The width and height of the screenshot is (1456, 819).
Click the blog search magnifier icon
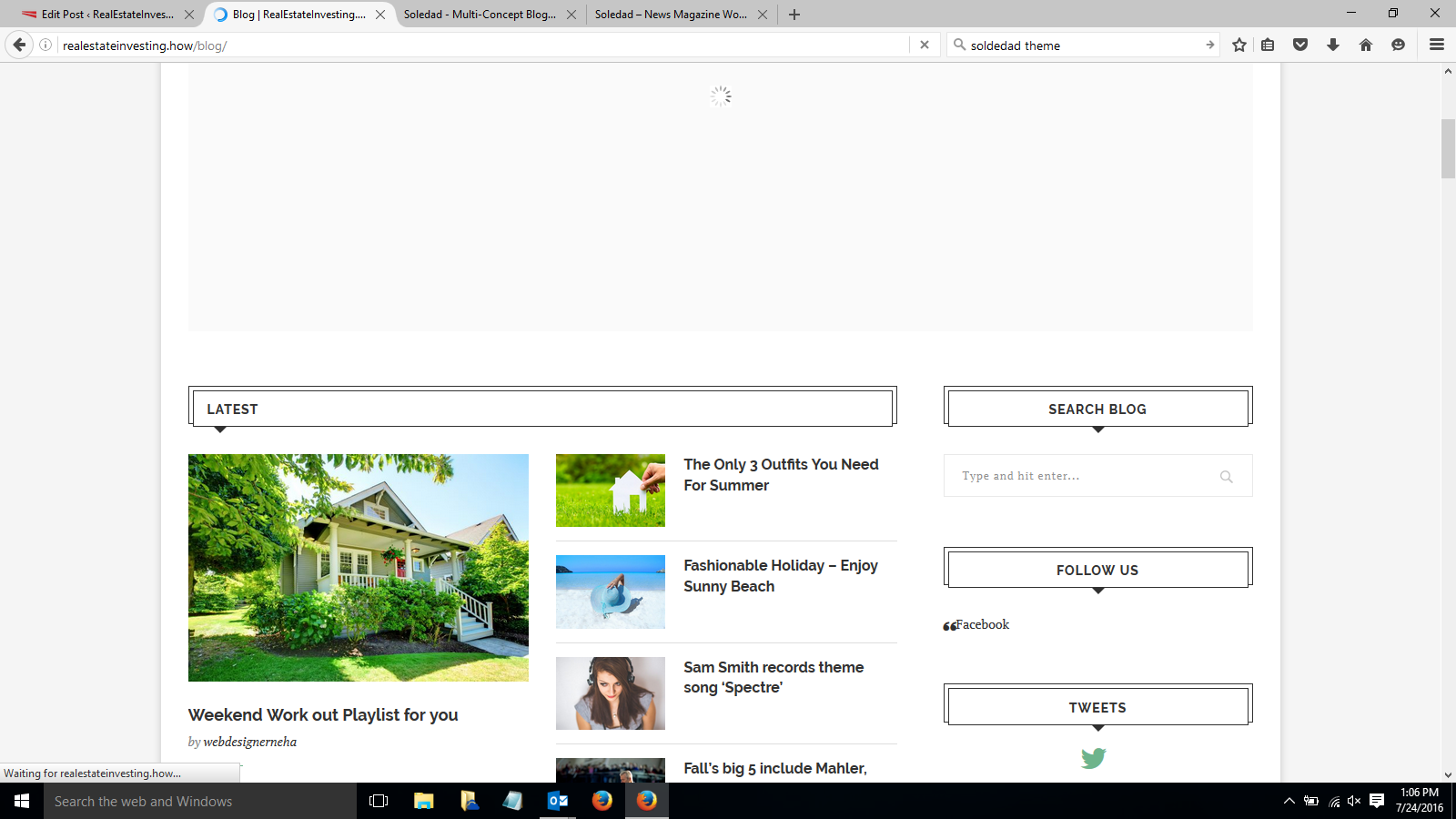click(x=1226, y=476)
